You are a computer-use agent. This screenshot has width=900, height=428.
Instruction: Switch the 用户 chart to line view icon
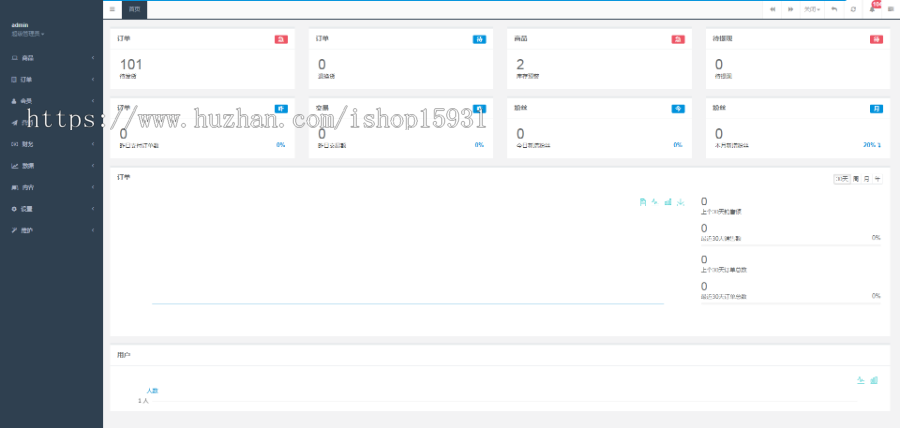(860, 380)
